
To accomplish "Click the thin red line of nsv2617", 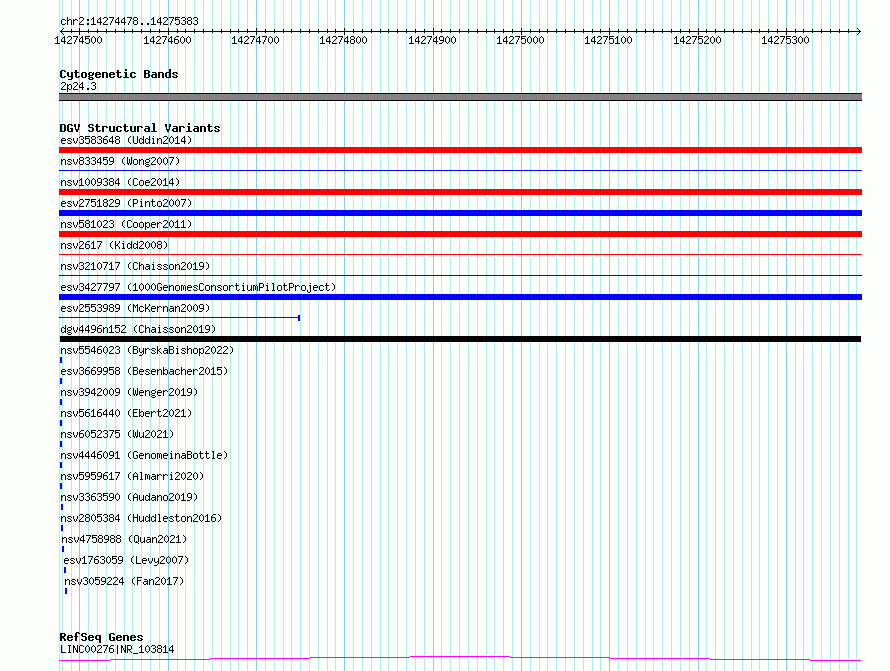I will point(460,254).
